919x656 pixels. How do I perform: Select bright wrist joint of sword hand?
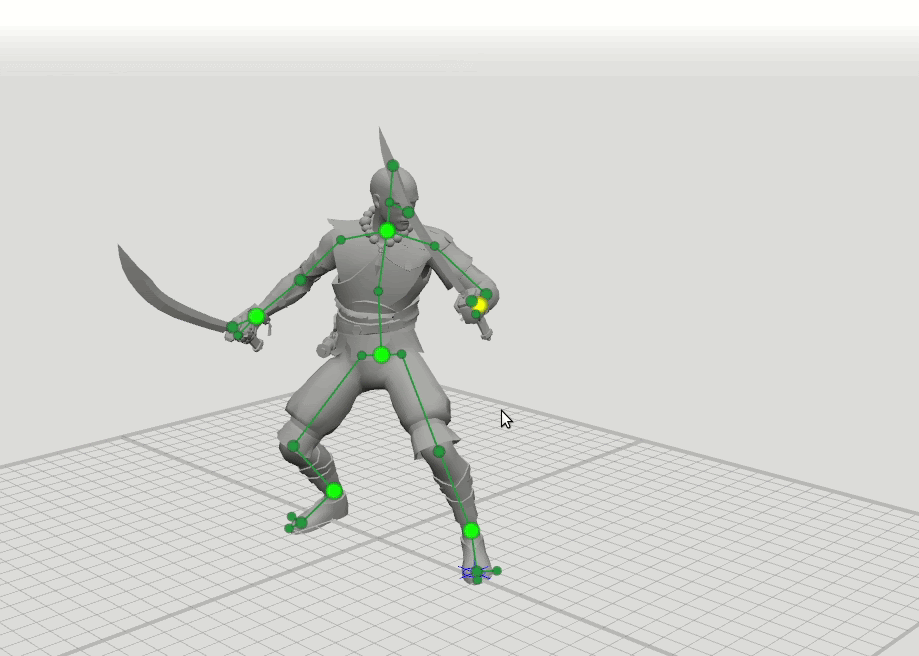click(256, 316)
